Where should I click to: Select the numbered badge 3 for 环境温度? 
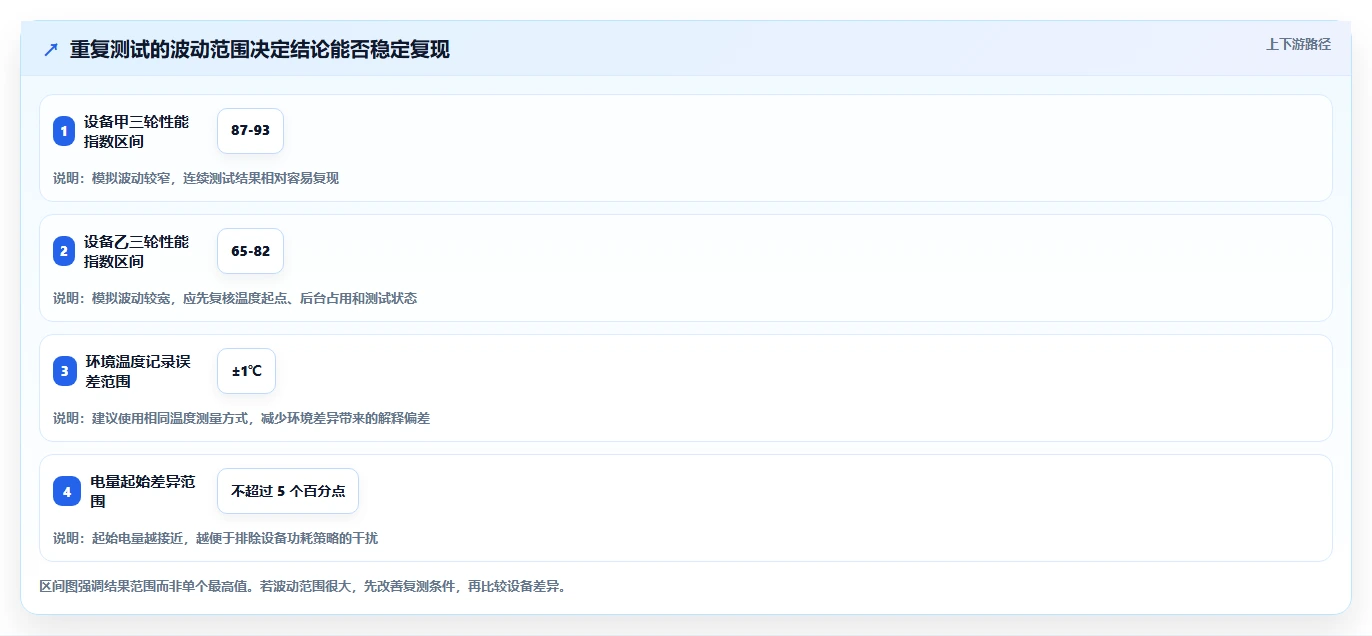coord(65,371)
